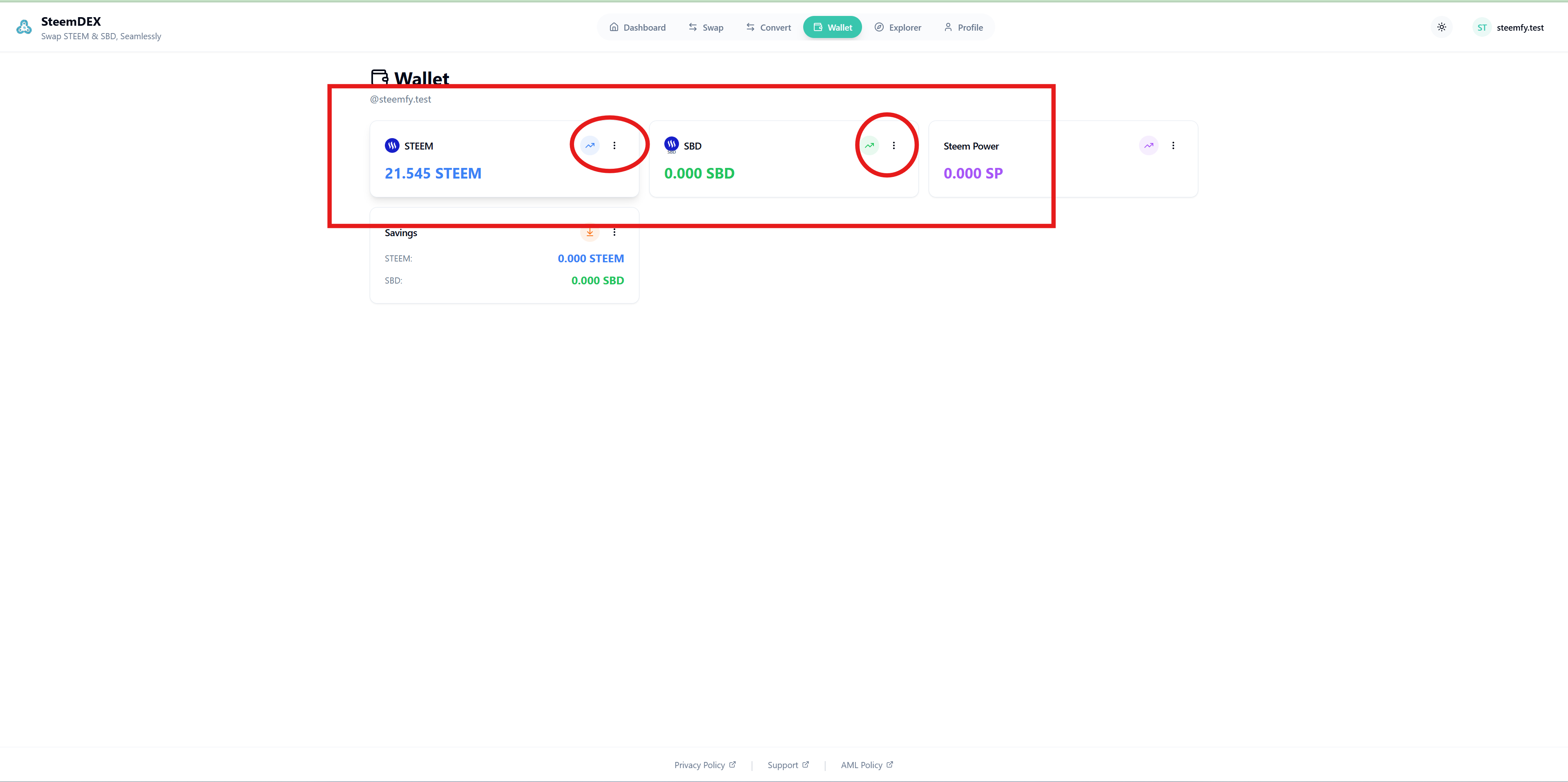Go to the Dashboard tab
1568x782 pixels.
(x=637, y=27)
